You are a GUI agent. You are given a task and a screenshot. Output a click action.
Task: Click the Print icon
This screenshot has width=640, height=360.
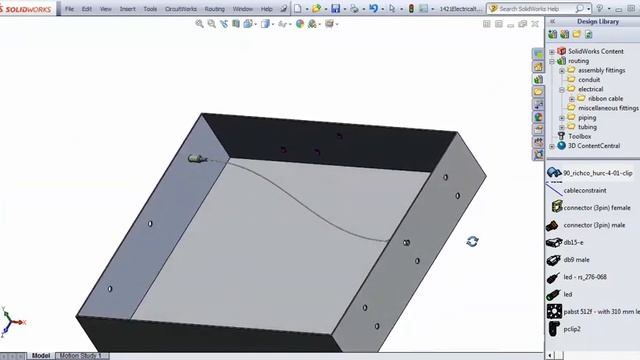click(x=354, y=8)
